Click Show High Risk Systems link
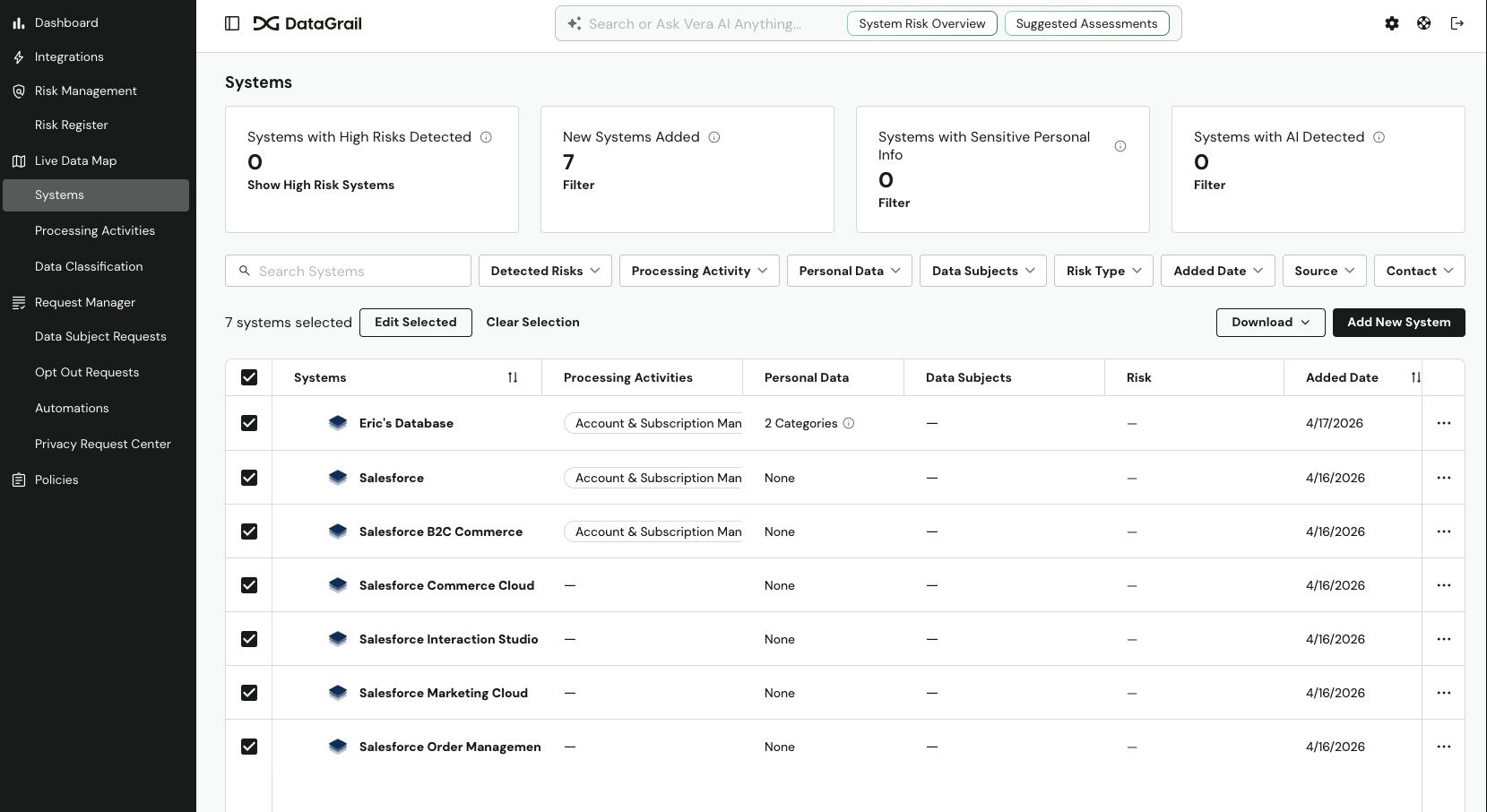Screen dimensions: 1487x812 pyautogui.click(x=321, y=186)
